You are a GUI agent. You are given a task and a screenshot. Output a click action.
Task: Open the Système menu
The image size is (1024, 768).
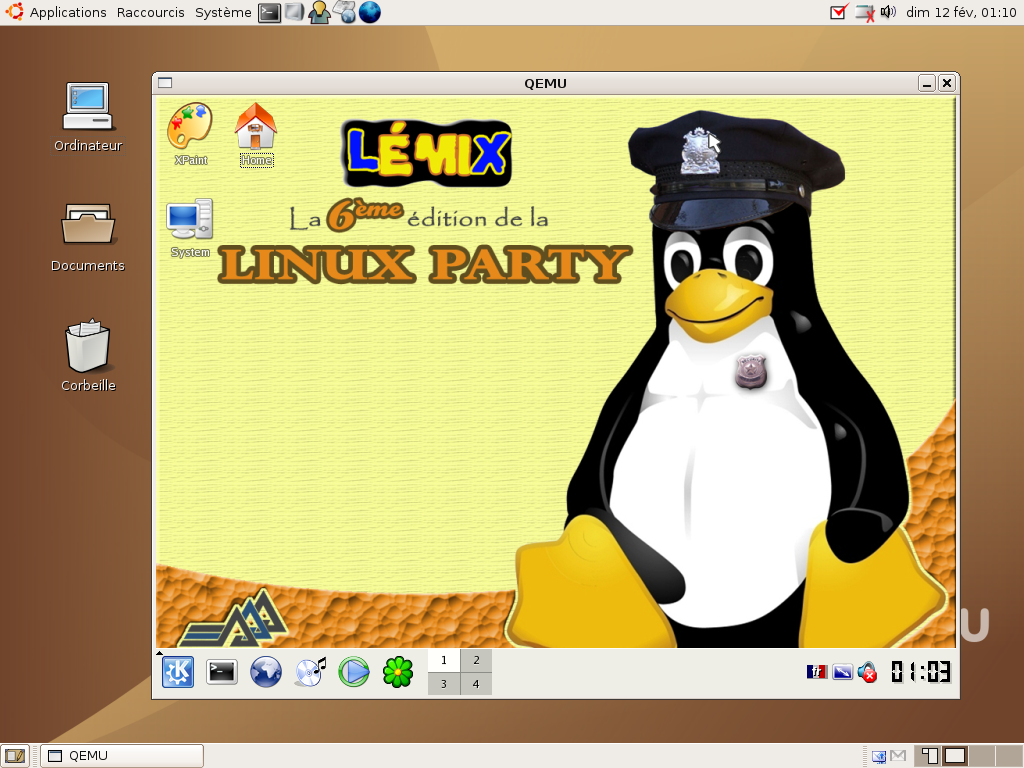223,12
